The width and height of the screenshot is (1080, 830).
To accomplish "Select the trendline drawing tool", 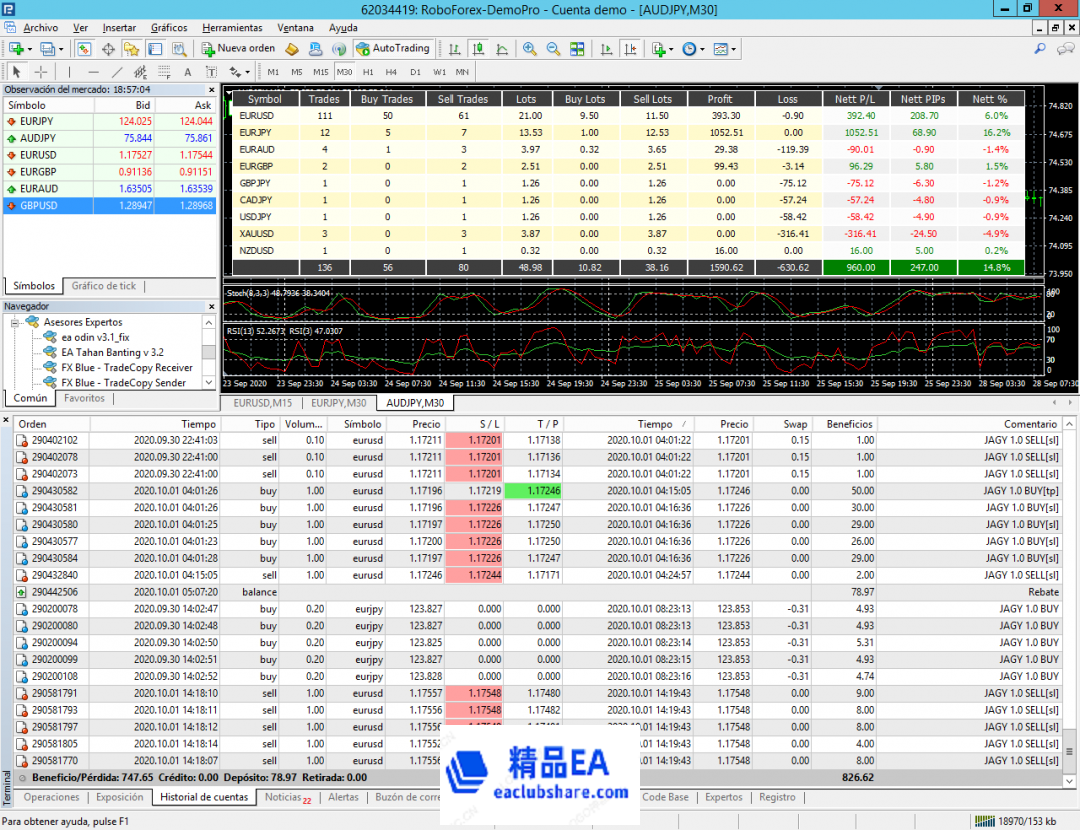I will coord(117,72).
